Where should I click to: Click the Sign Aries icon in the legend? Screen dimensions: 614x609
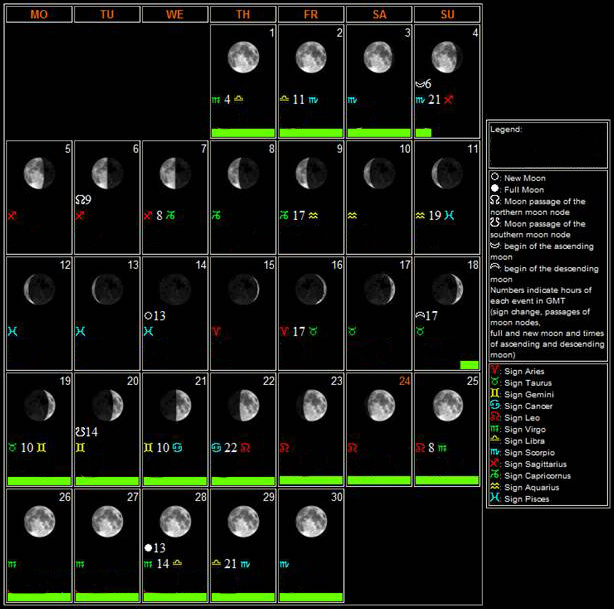pos(496,370)
